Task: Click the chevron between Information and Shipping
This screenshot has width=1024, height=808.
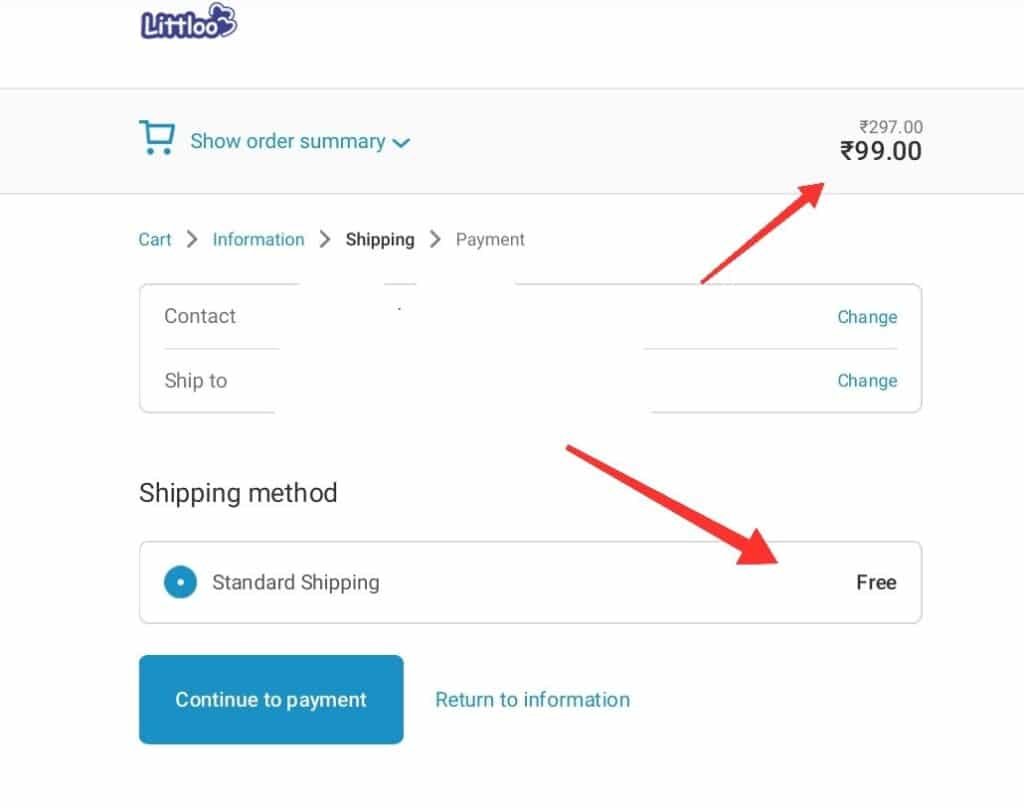Action: (x=325, y=239)
